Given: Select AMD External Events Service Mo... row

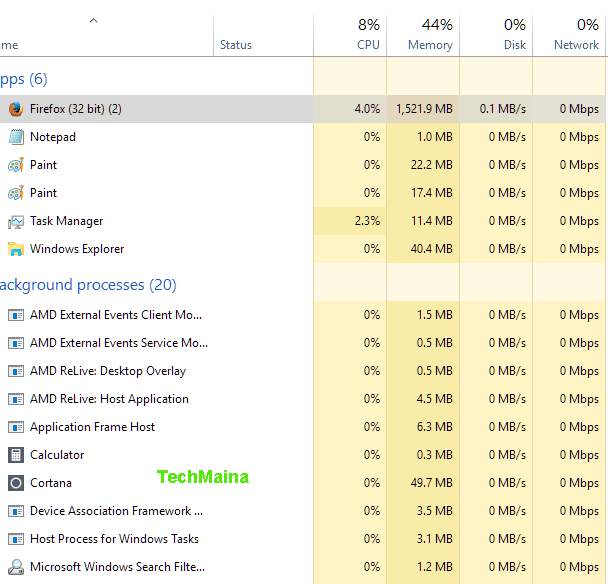Looking at the screenshot, I should (302, 343).
